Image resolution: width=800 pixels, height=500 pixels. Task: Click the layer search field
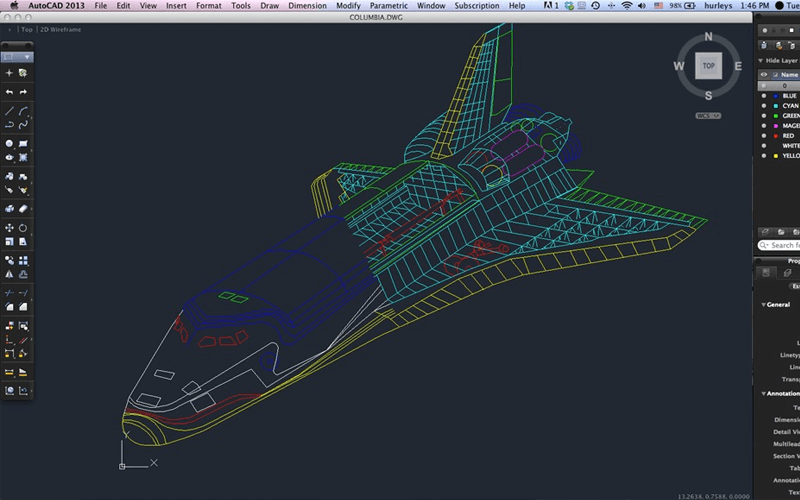[x=779, y=245]
